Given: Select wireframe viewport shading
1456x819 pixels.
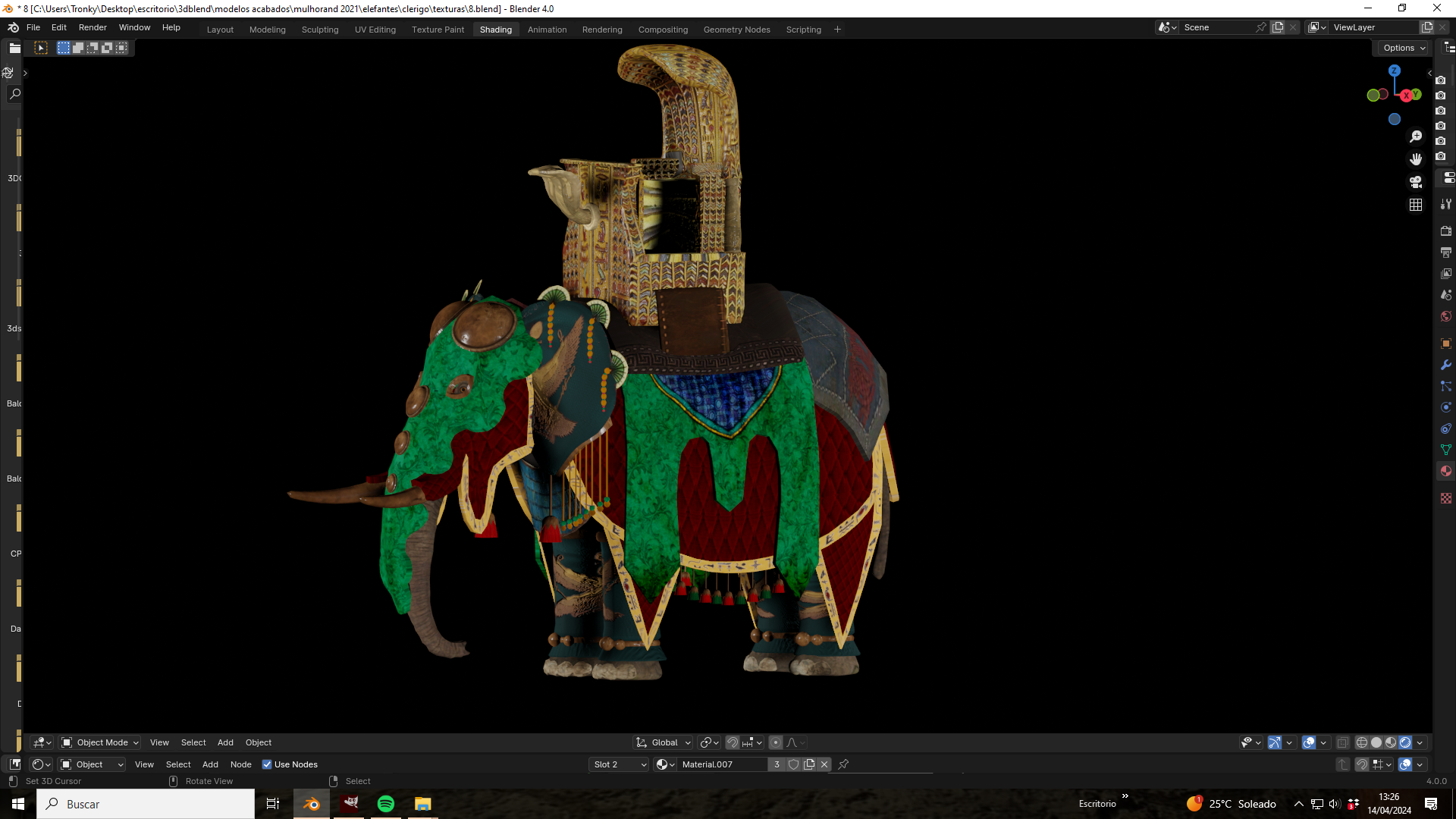Looking at the screenshot, I should click(x=1362, y=742).
